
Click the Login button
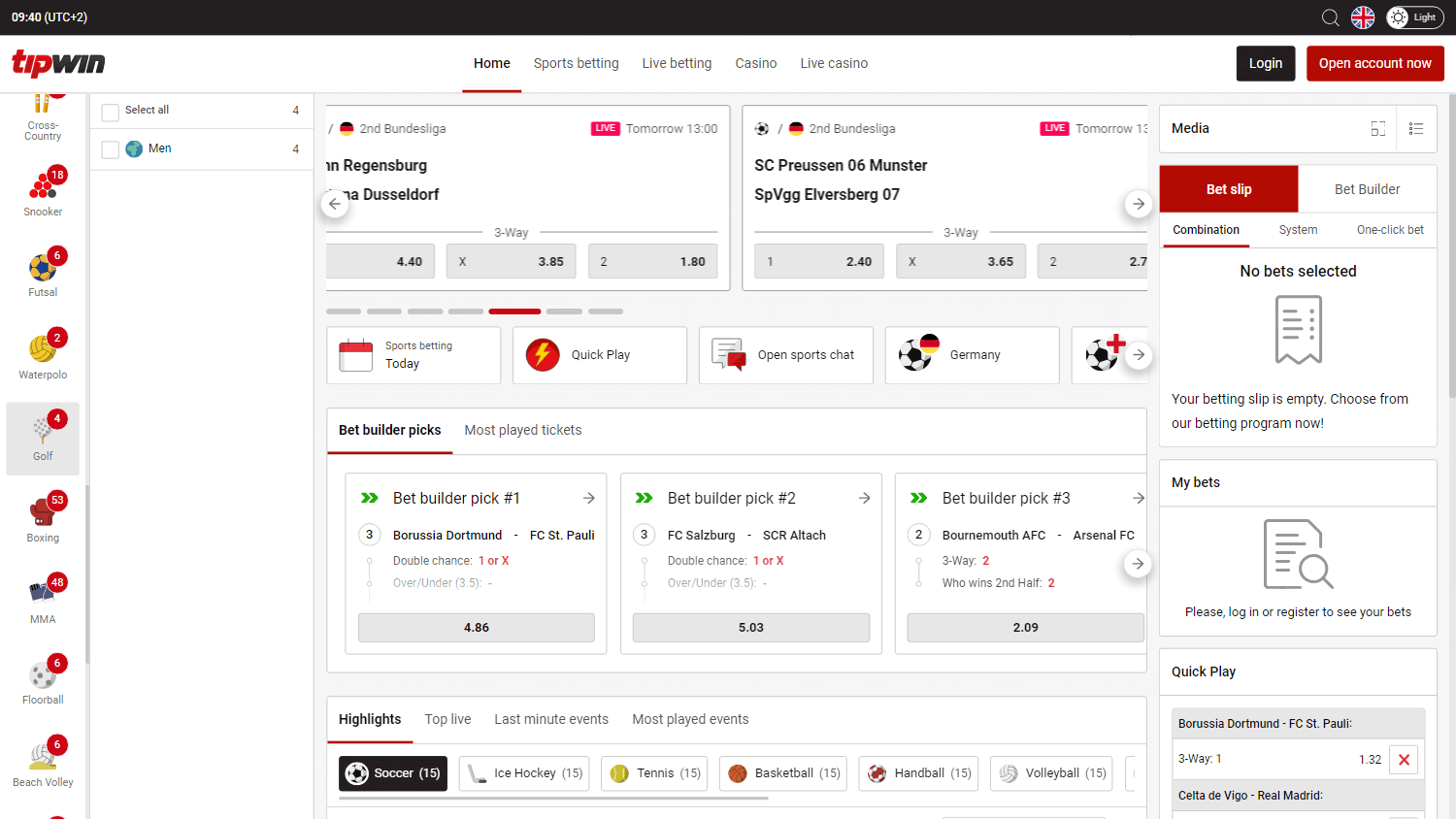pos(1266,63)
